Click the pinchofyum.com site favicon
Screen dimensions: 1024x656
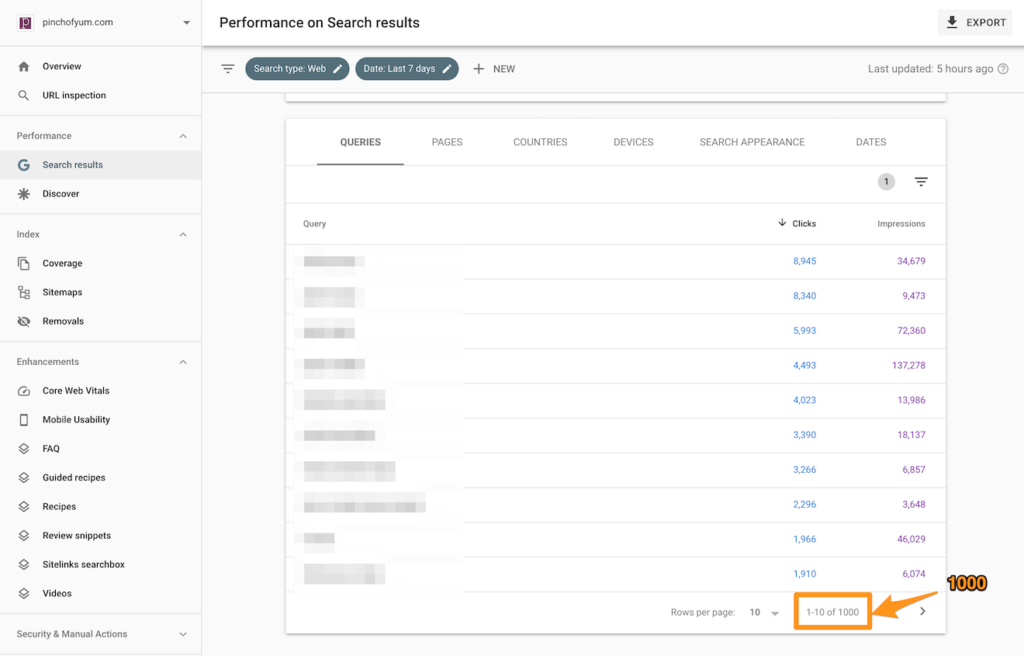tap(25, 22)
